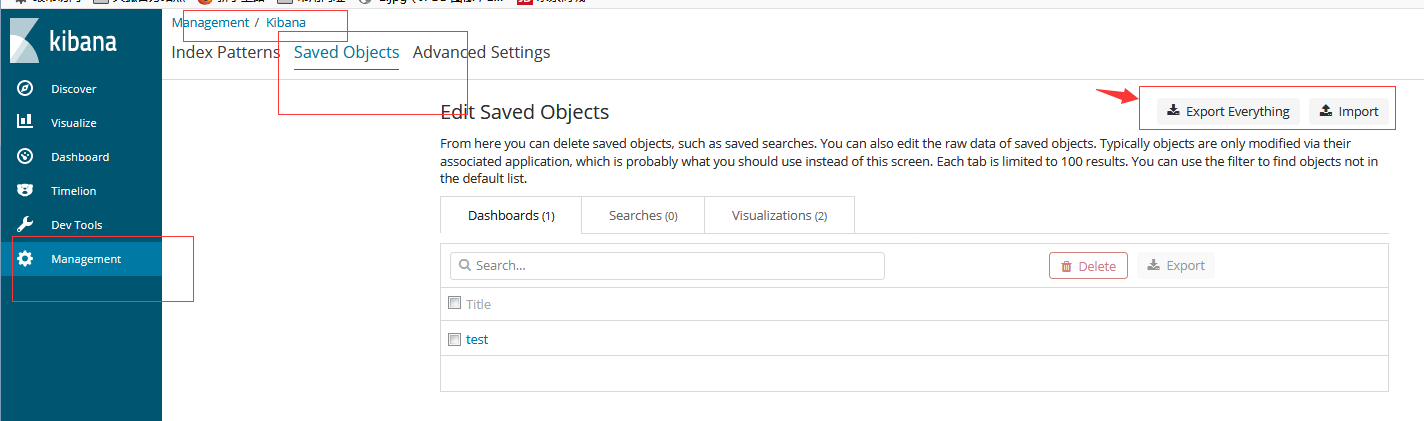
Task: Click magnifier icon in search field
Action: 464,266
